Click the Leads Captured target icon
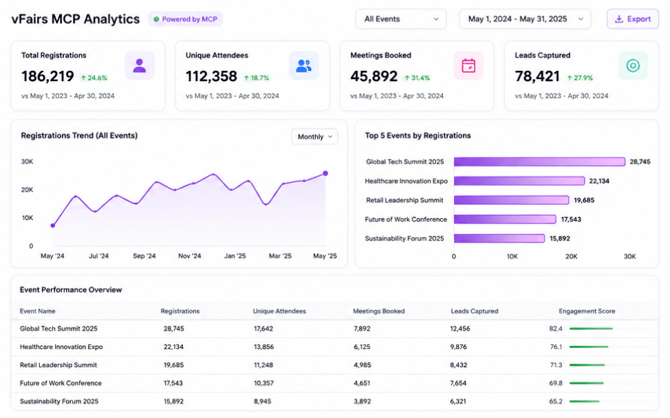The height and width of the screenshot is (418, 670). point(633,65)
